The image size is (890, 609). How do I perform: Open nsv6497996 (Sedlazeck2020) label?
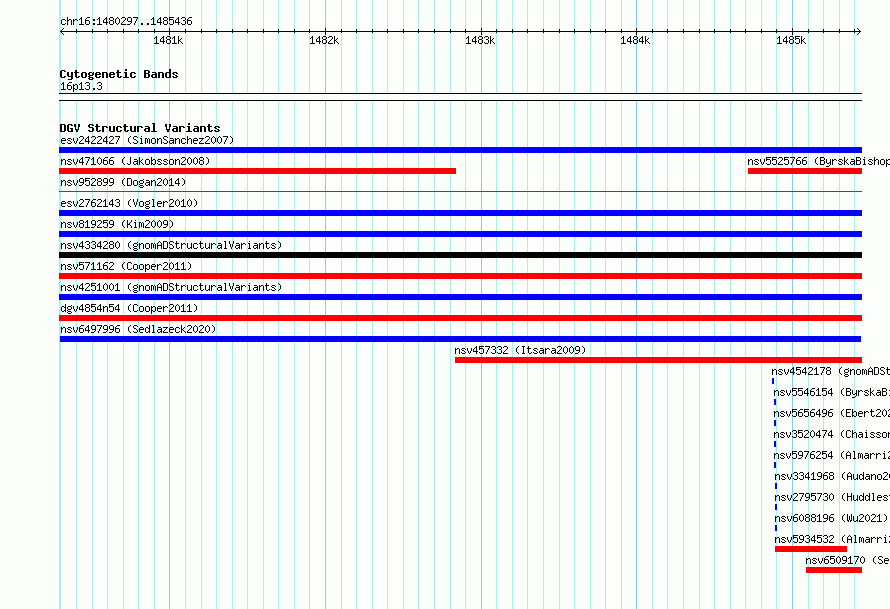tap(138, 329)
